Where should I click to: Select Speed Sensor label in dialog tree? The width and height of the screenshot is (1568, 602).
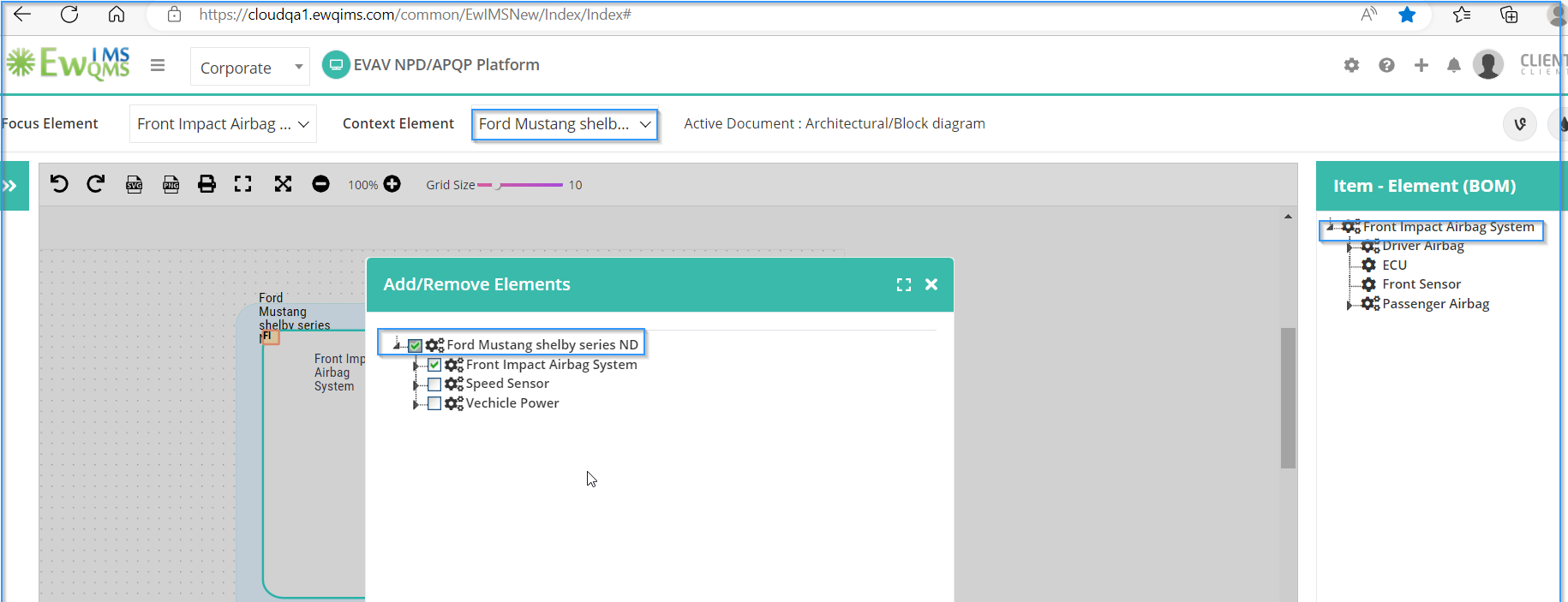pos(507,384)
